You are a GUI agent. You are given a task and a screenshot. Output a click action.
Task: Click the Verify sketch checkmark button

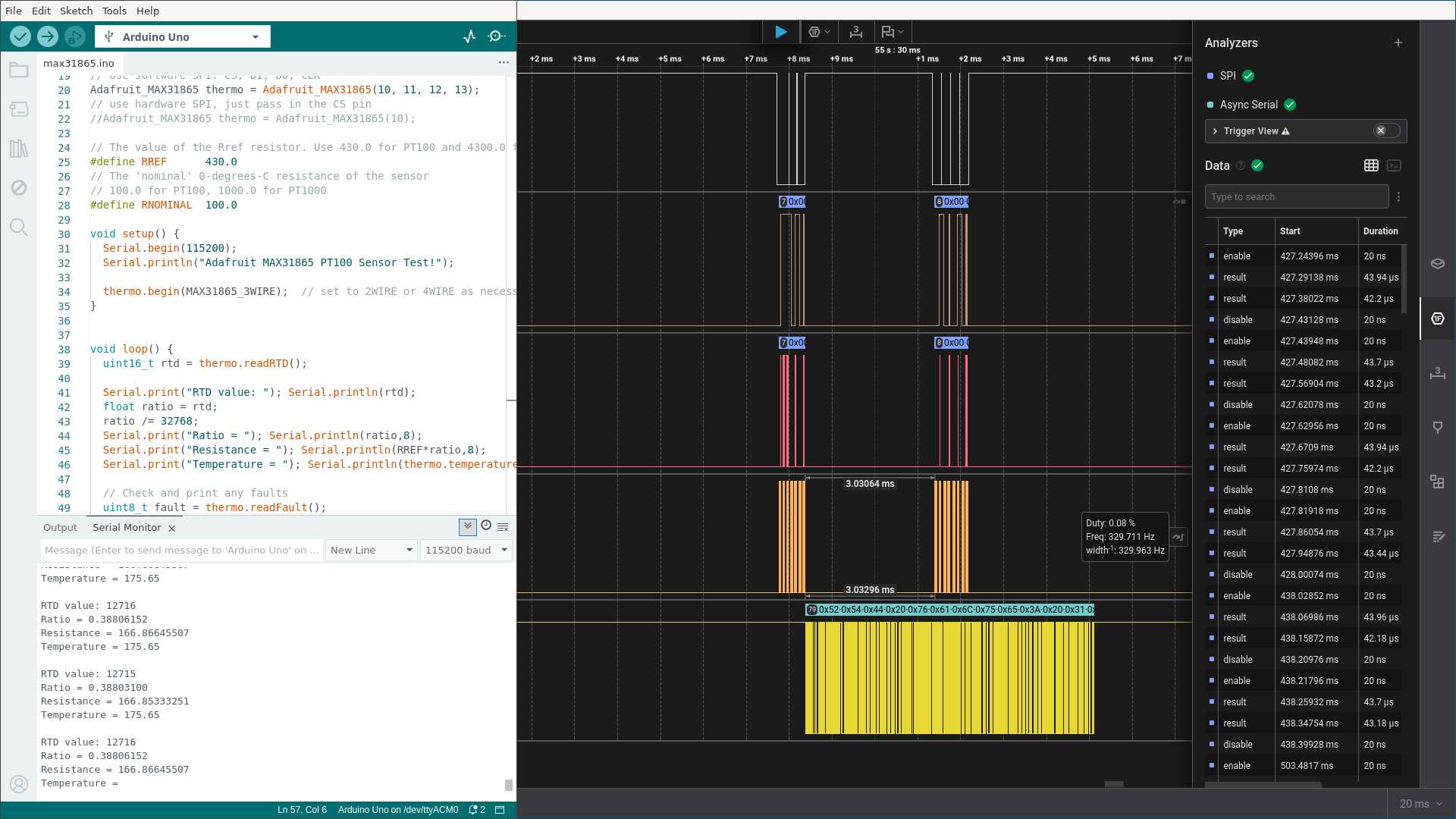[x=20, y=36]
